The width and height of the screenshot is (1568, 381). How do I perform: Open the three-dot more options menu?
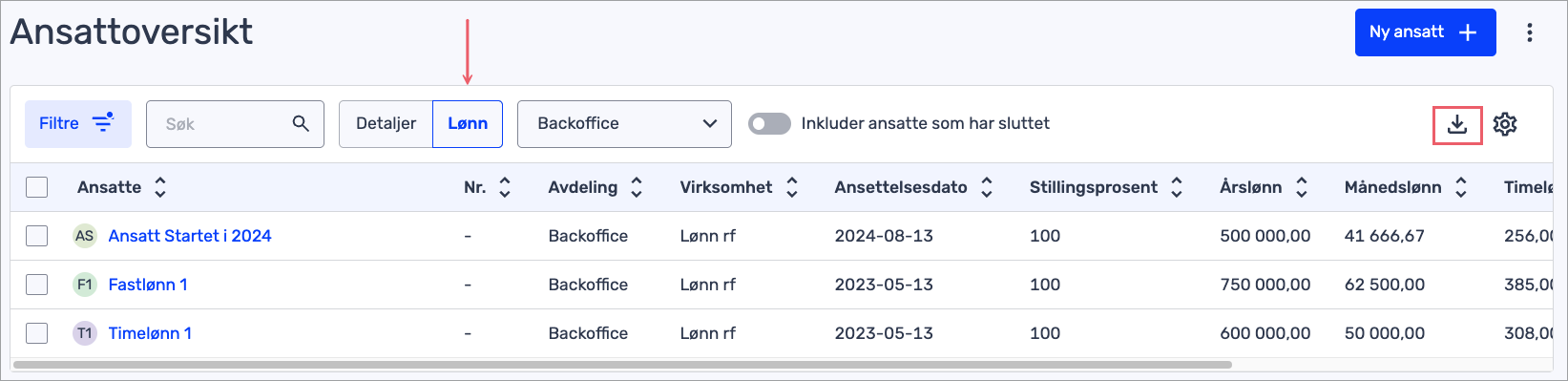click(1530, 32)
